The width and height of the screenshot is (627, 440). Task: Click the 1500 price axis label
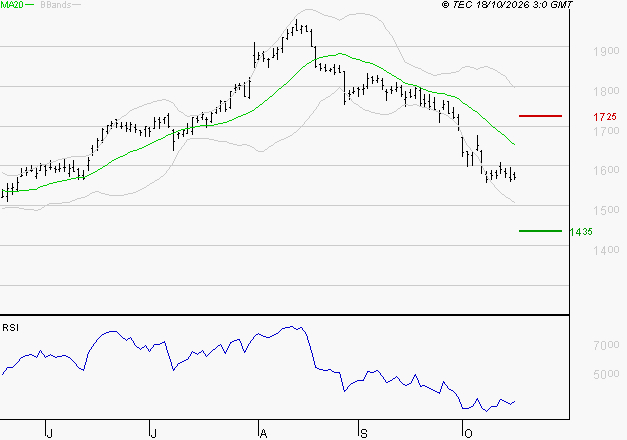tap(606, 210)
